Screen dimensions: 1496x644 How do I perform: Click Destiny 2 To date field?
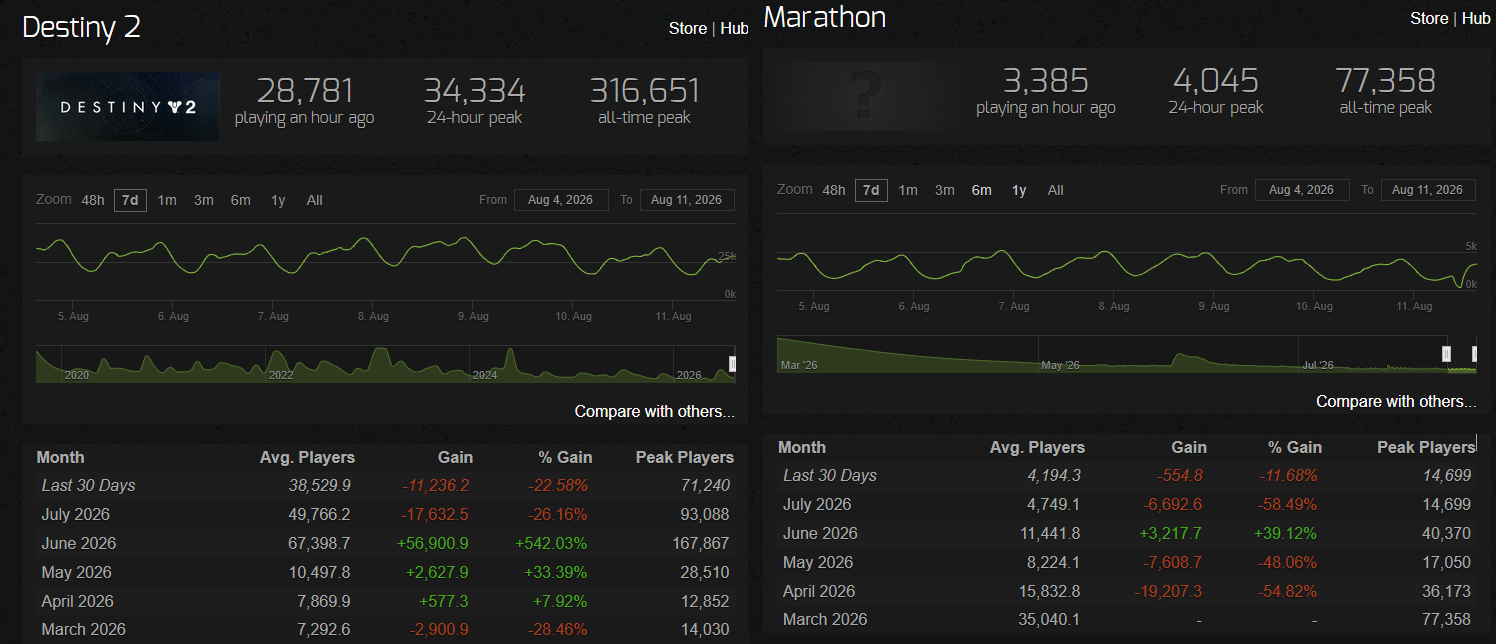687,200
